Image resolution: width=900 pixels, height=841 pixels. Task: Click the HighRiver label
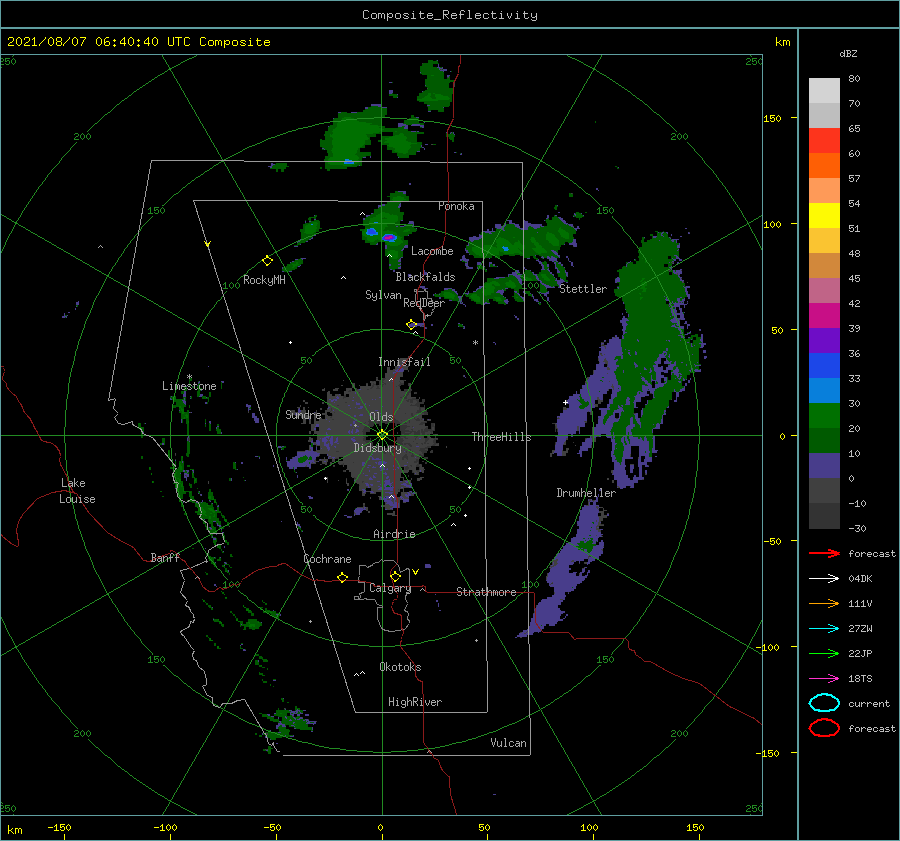(x=415, y=703)
